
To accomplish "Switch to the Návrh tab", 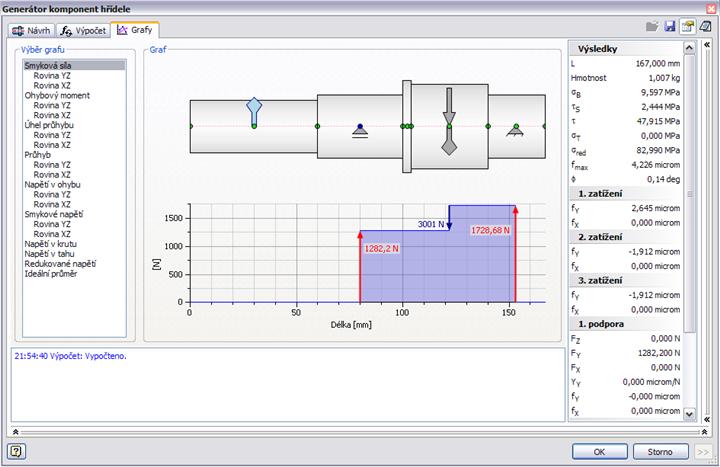I will [x=31, y=30].
